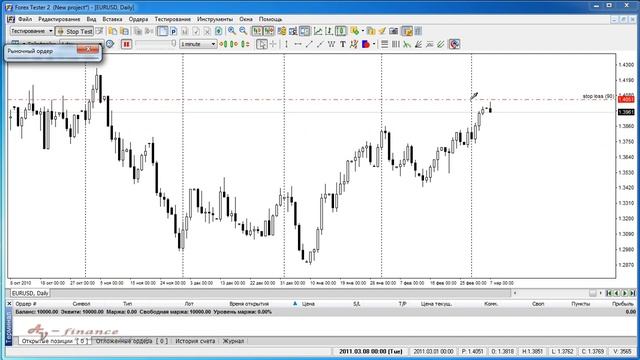Select the shapes tool icon
The height and width of the screenshot is (360, 640).
[365, 44]
